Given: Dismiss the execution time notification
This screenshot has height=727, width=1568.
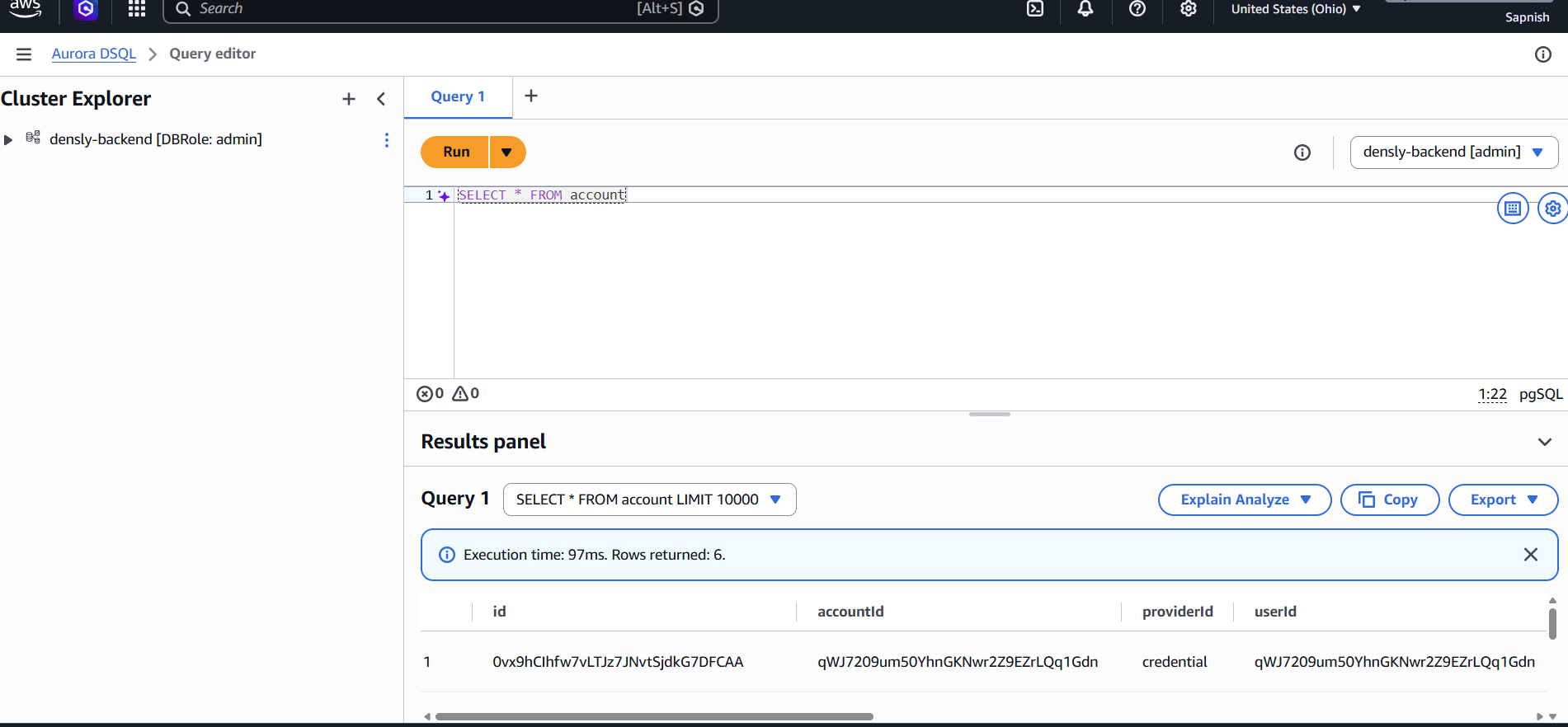Looking at the screenshot, I should (x=1531, y=555).
